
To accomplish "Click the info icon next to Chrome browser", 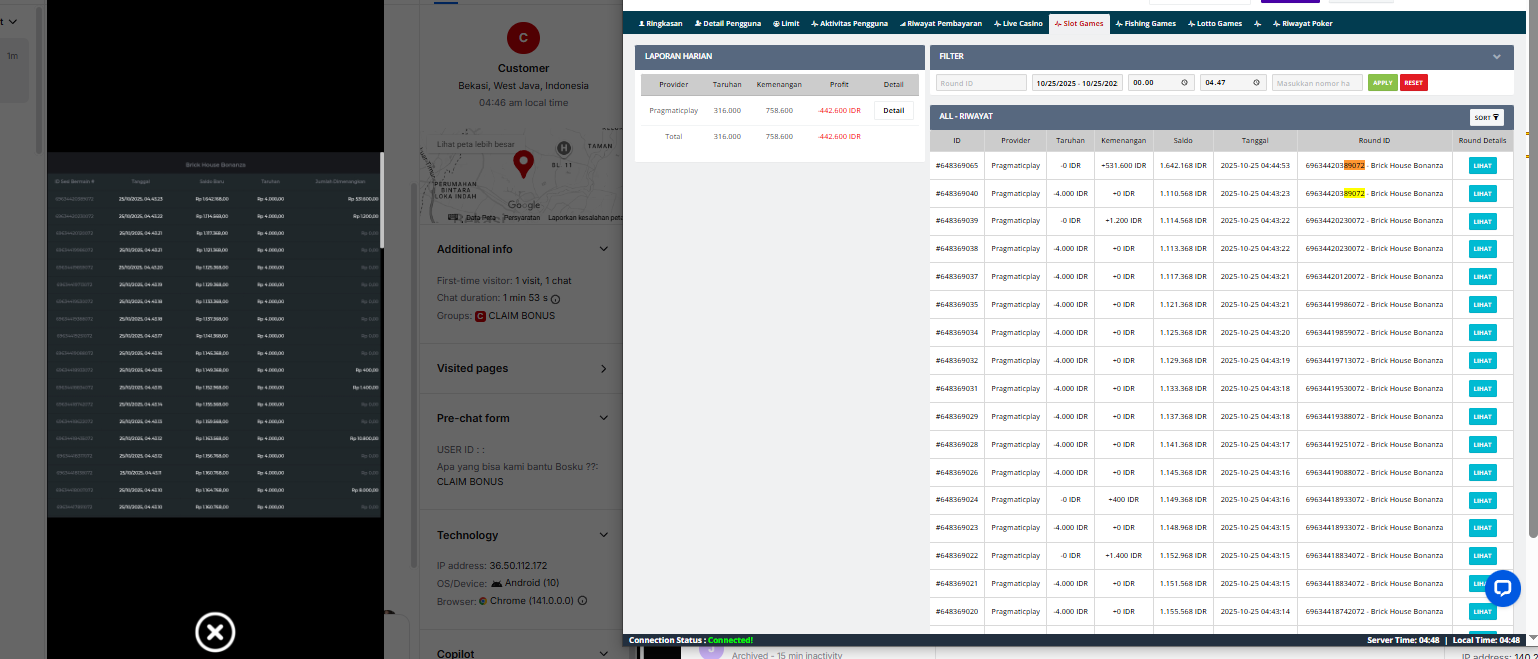I will coord(582,601).
